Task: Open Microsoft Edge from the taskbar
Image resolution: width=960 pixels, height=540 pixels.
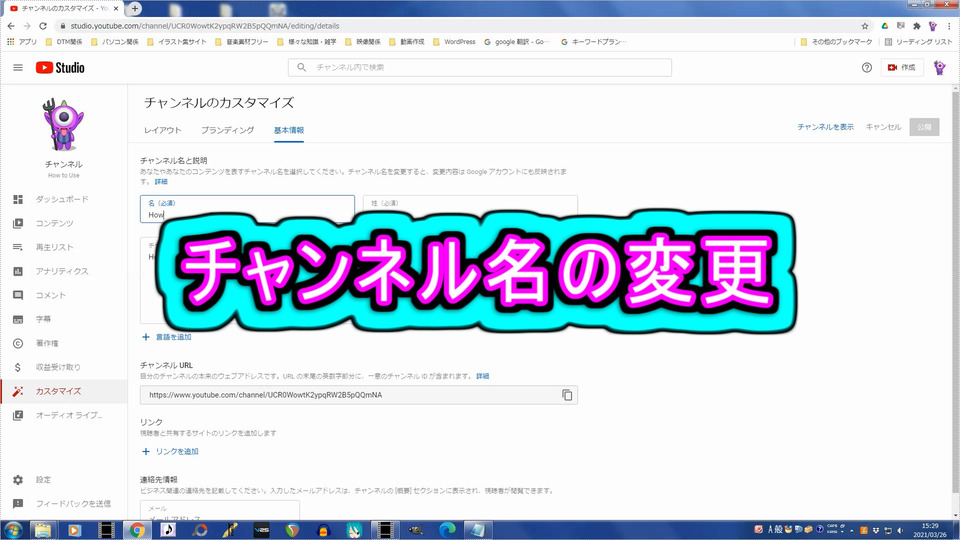Action: (448, 530)
